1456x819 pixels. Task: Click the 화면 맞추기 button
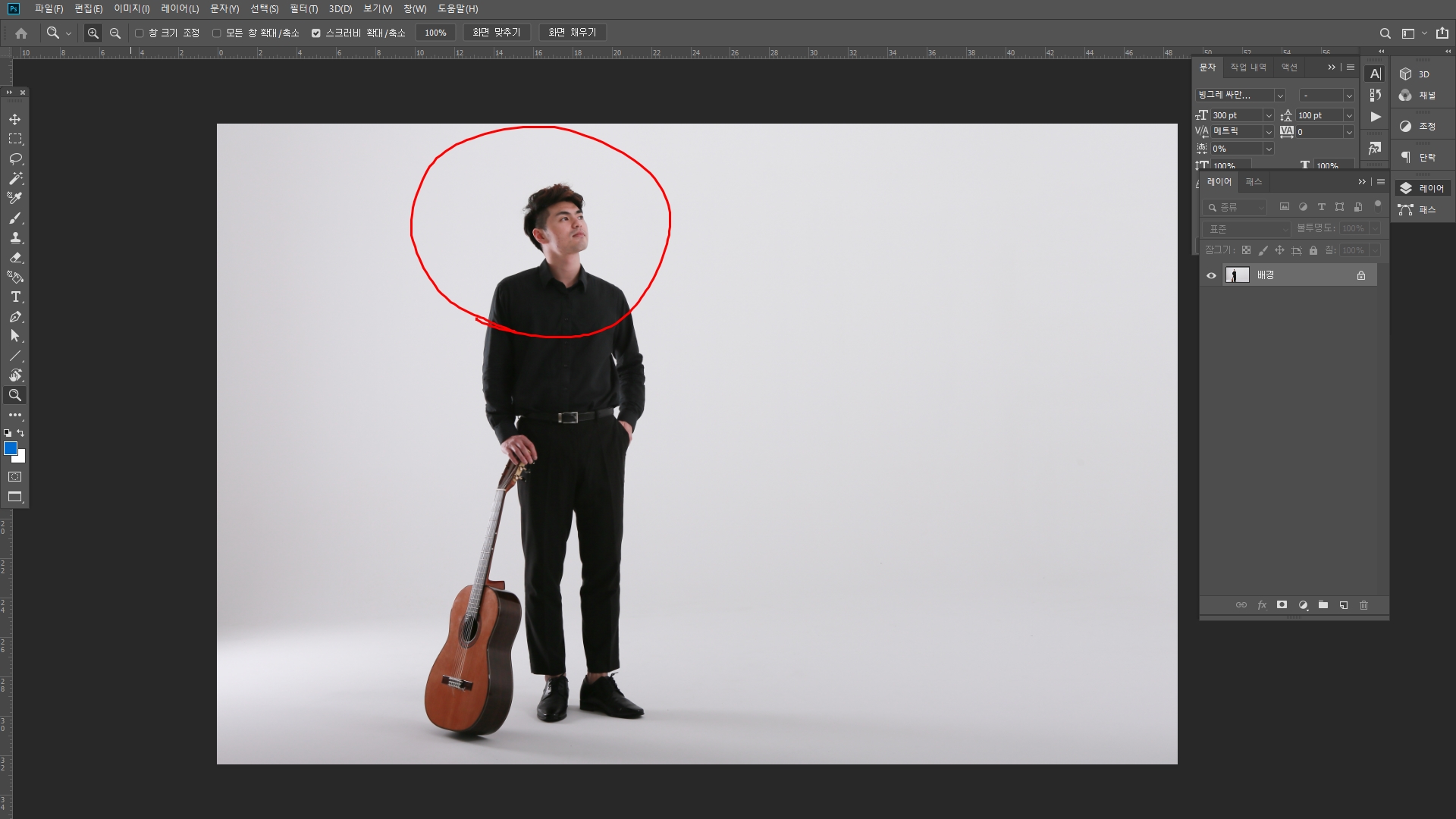[x=496, y=33]
